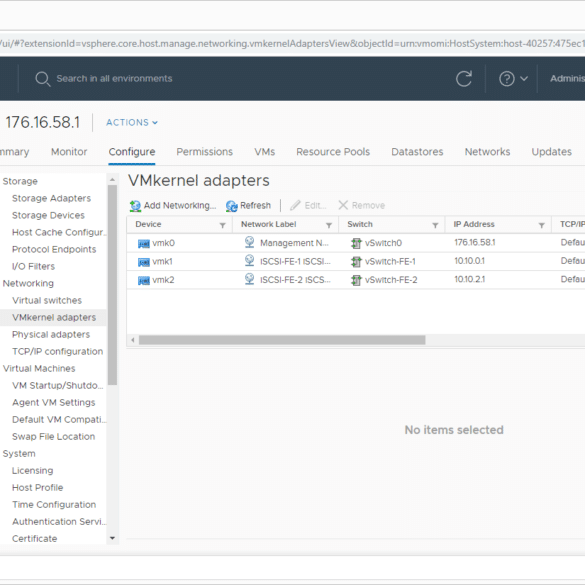Select the vmk2 adapter device icon
Image resolution: width=585 pixels, height=585 pixels.
point(144,280)
